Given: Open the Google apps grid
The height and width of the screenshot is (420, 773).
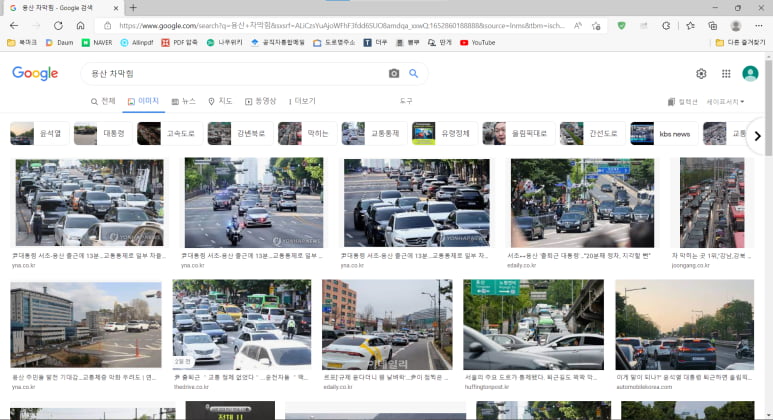Looking at the screenshot, I should point(726,73).
